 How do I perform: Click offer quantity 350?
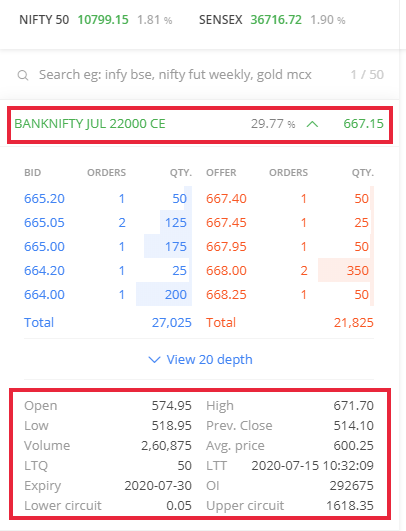(358, 271)
